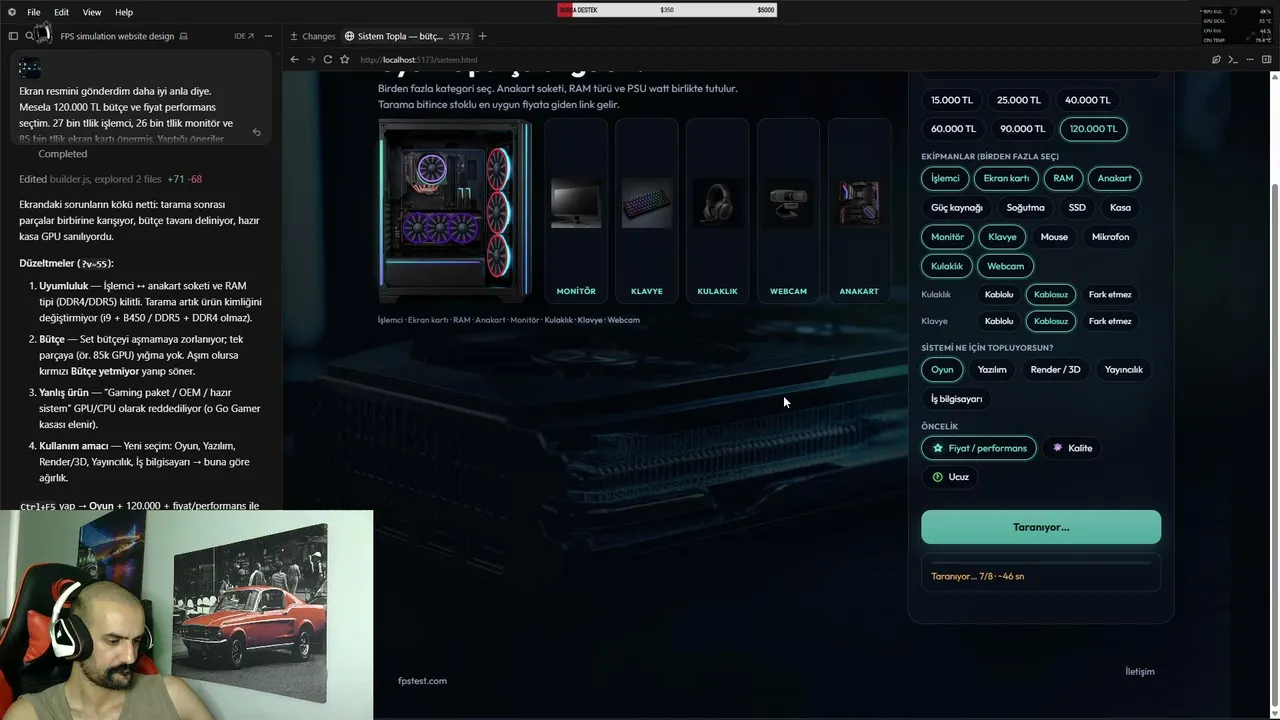Open the terminal icon

coord(1233,59)
